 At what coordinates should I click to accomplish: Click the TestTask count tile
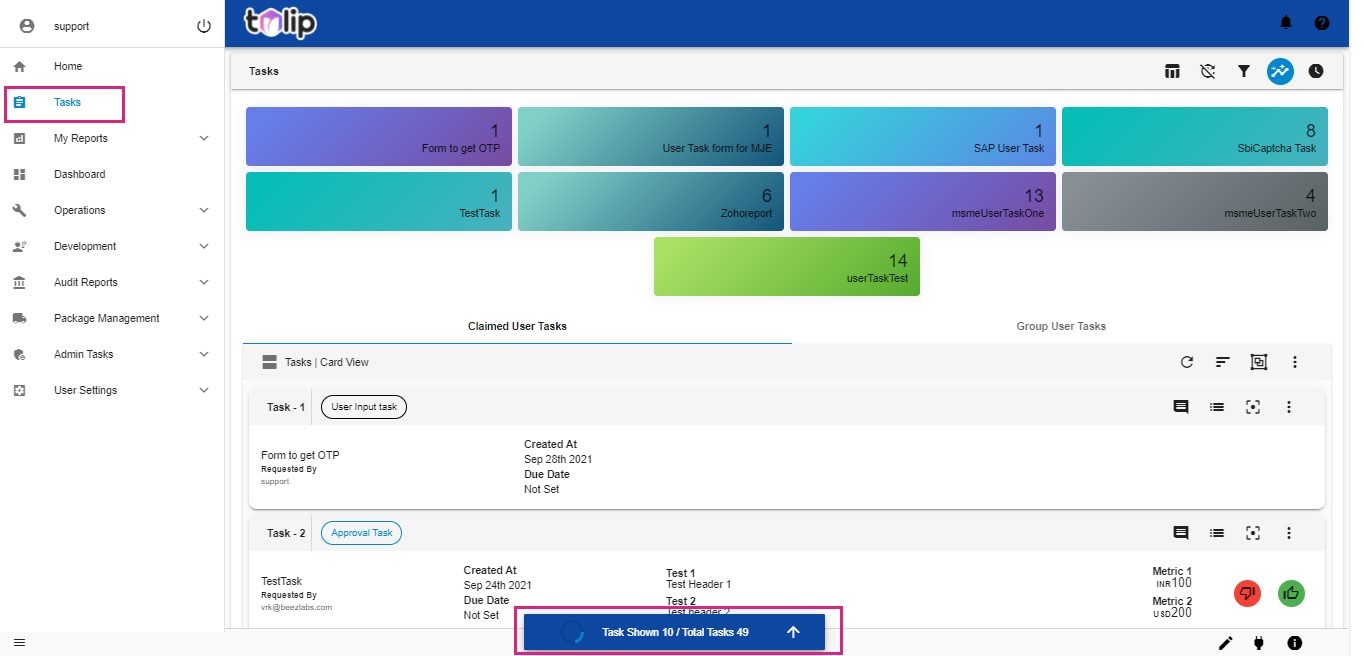(379, 201)
